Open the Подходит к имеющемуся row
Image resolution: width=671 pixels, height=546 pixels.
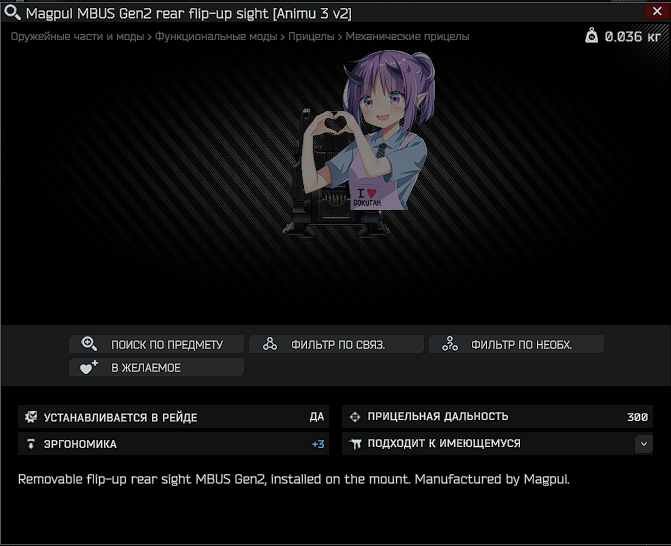(497, 444)
